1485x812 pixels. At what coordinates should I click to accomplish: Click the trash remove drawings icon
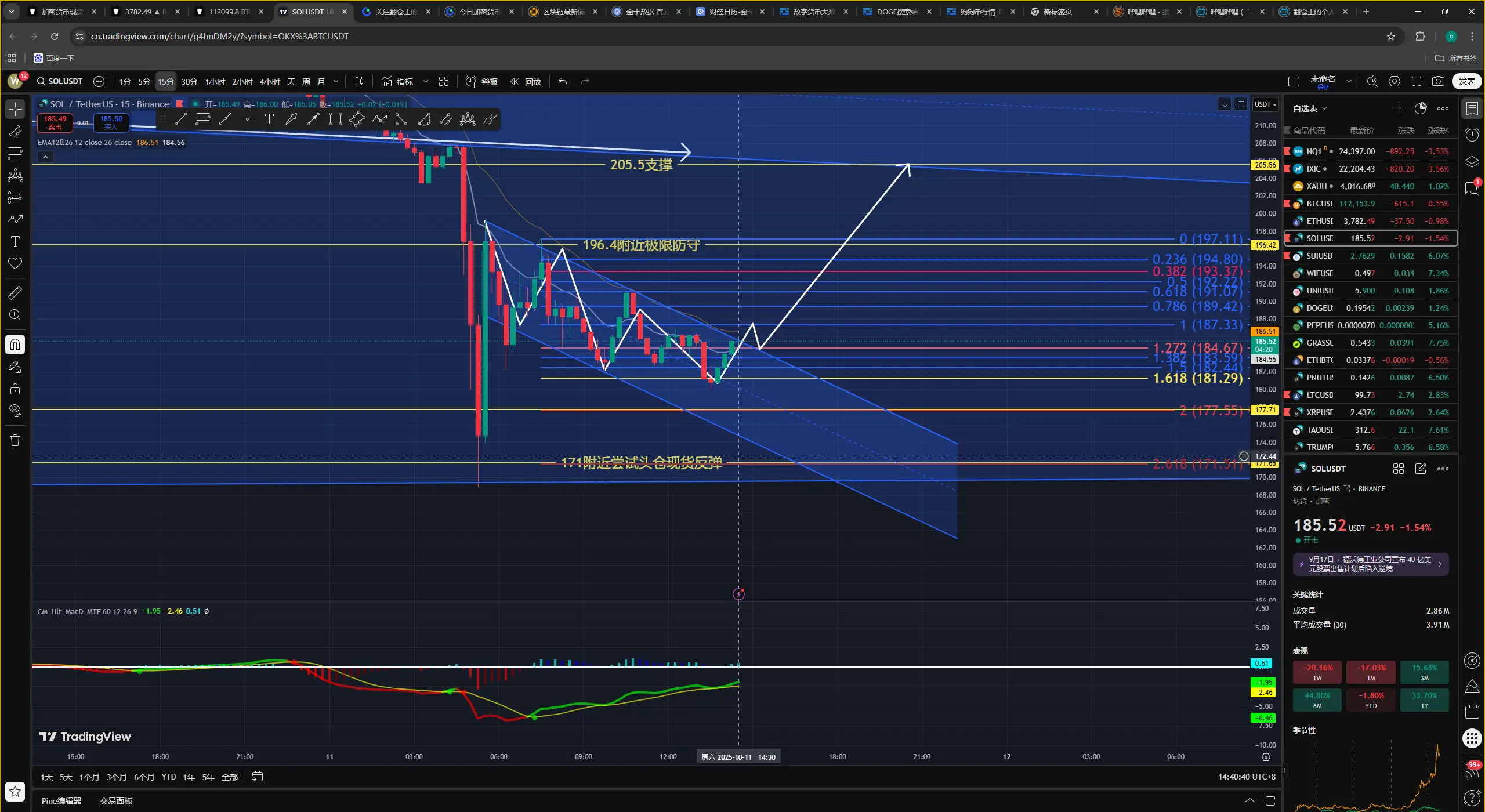[15, 440]
